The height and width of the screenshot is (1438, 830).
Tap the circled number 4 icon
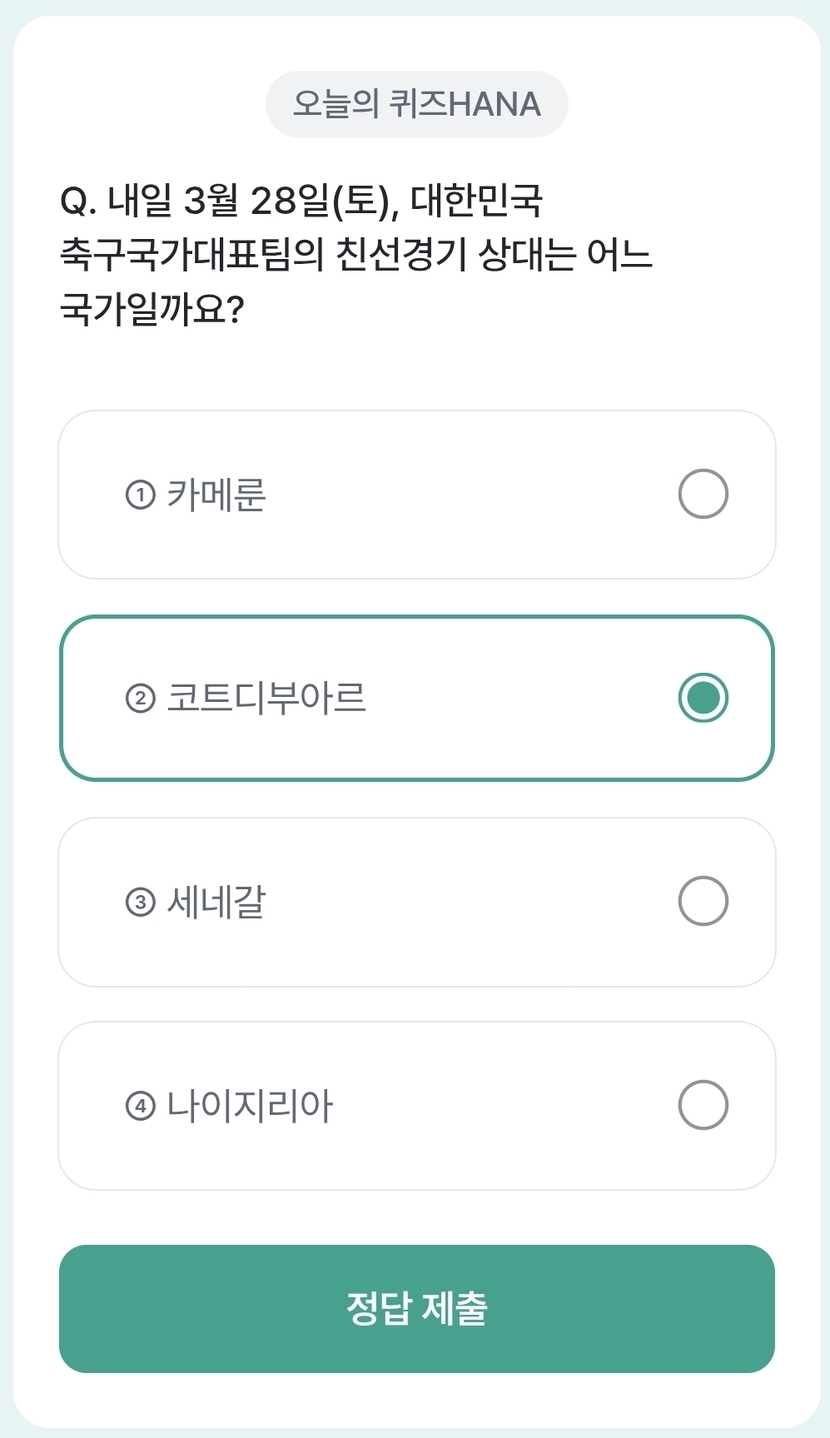[x=140, y=1106]
